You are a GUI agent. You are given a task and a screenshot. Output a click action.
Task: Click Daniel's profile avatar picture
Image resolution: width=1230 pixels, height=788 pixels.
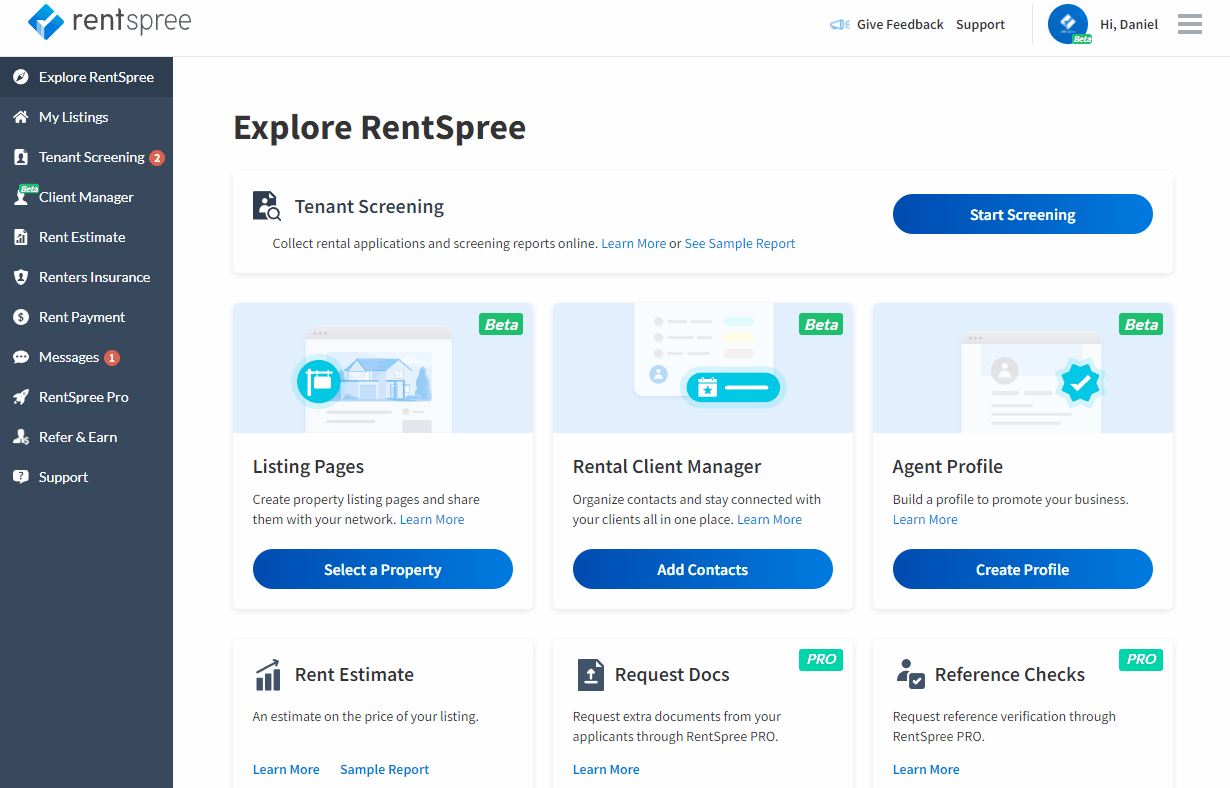(x=1068, y=24)
